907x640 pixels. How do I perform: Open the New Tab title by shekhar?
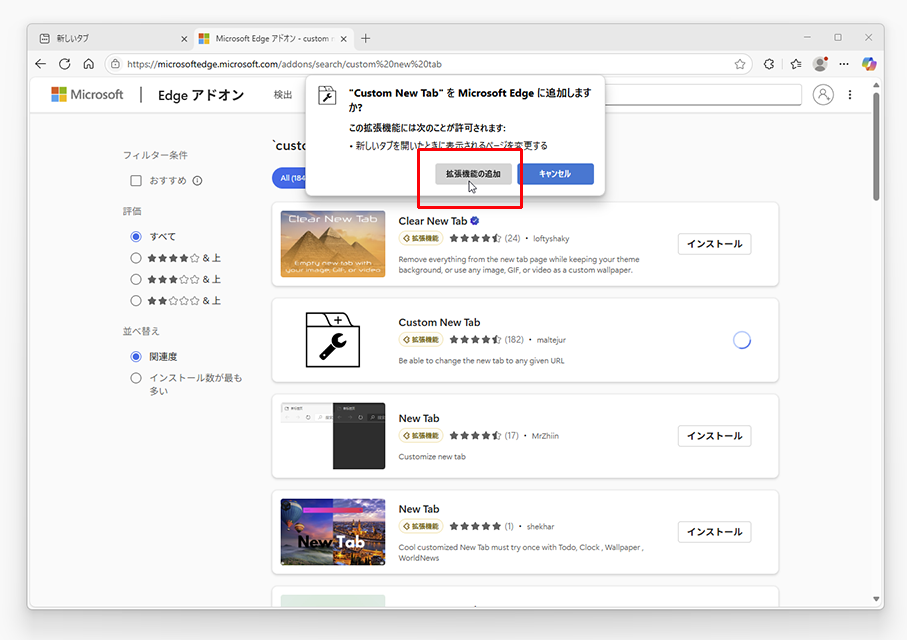(x=419, y=509)
